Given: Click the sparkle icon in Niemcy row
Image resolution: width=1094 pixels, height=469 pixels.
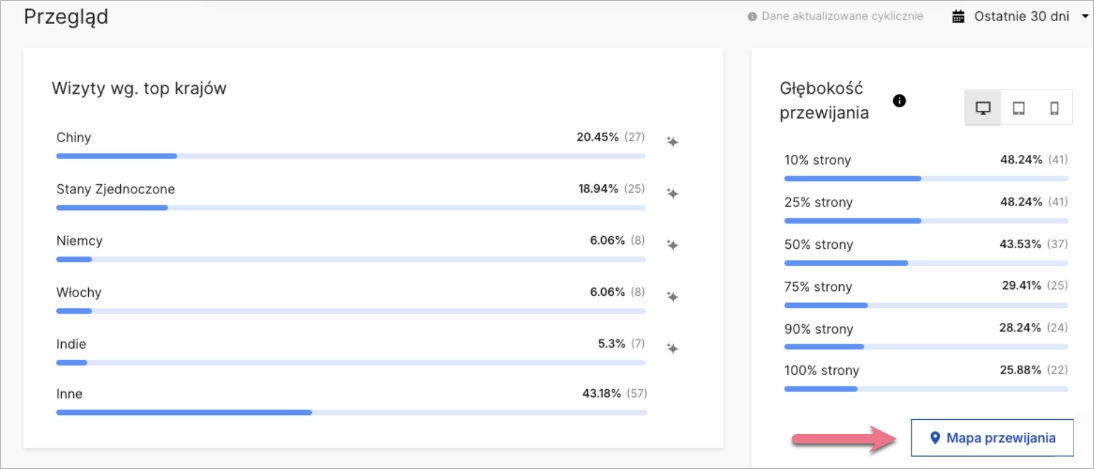Looking at the screenshot, I should coord(673,245).
